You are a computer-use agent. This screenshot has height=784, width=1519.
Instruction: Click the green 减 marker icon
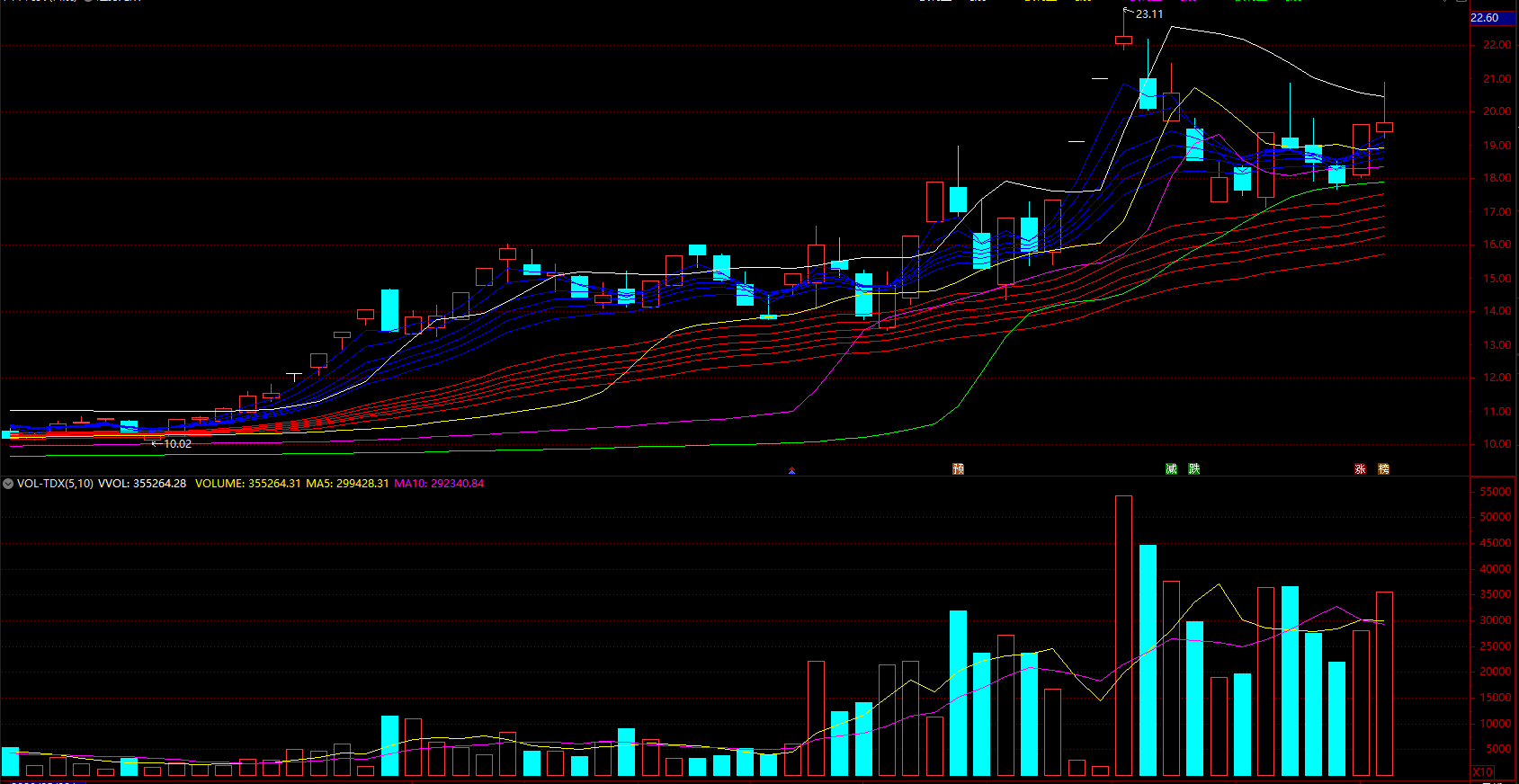pyautogui.click(x=1171, y=468)
